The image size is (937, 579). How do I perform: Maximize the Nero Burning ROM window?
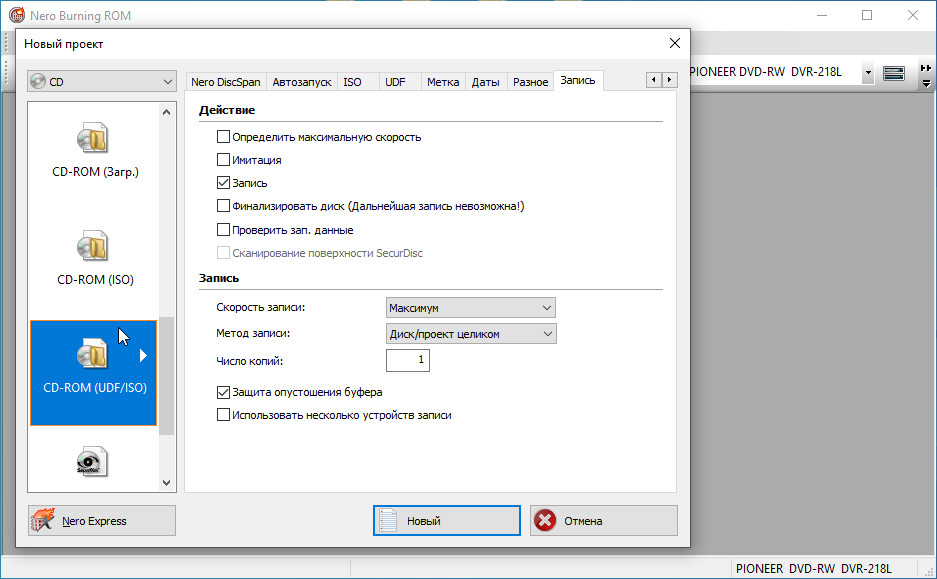[867, 15]
